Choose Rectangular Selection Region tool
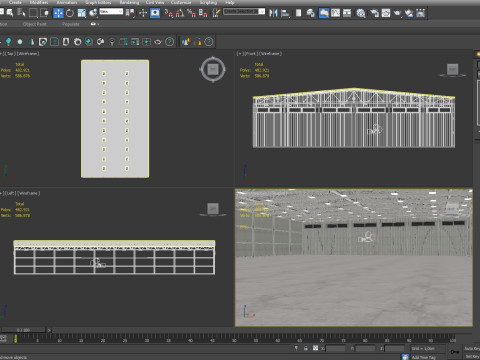Image resolution: width=480 pixels, height=360 pixels. (33, 13)
